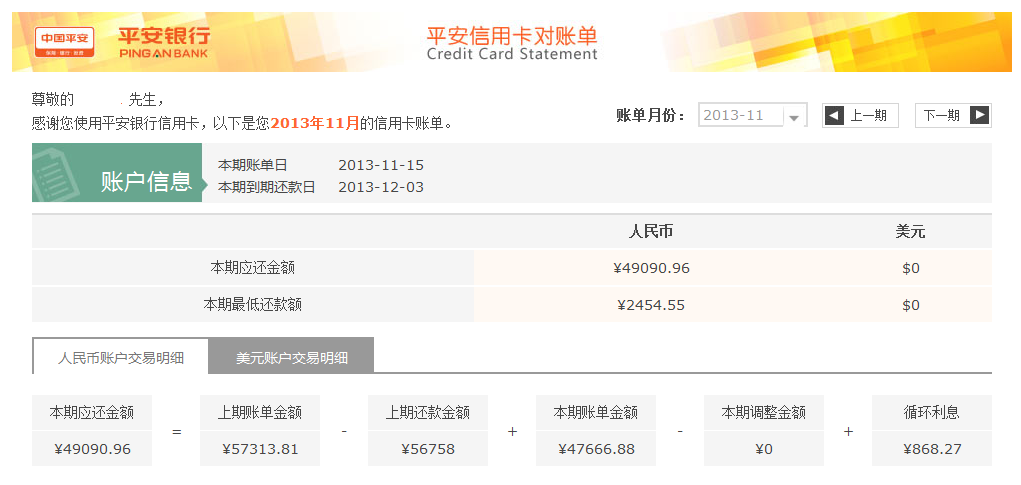Click the 平安银行 PING AN BANK logo
Image resolution: width=1021 pixels, height=485 pixels.
pyautogui.click(x=164, y=42)
